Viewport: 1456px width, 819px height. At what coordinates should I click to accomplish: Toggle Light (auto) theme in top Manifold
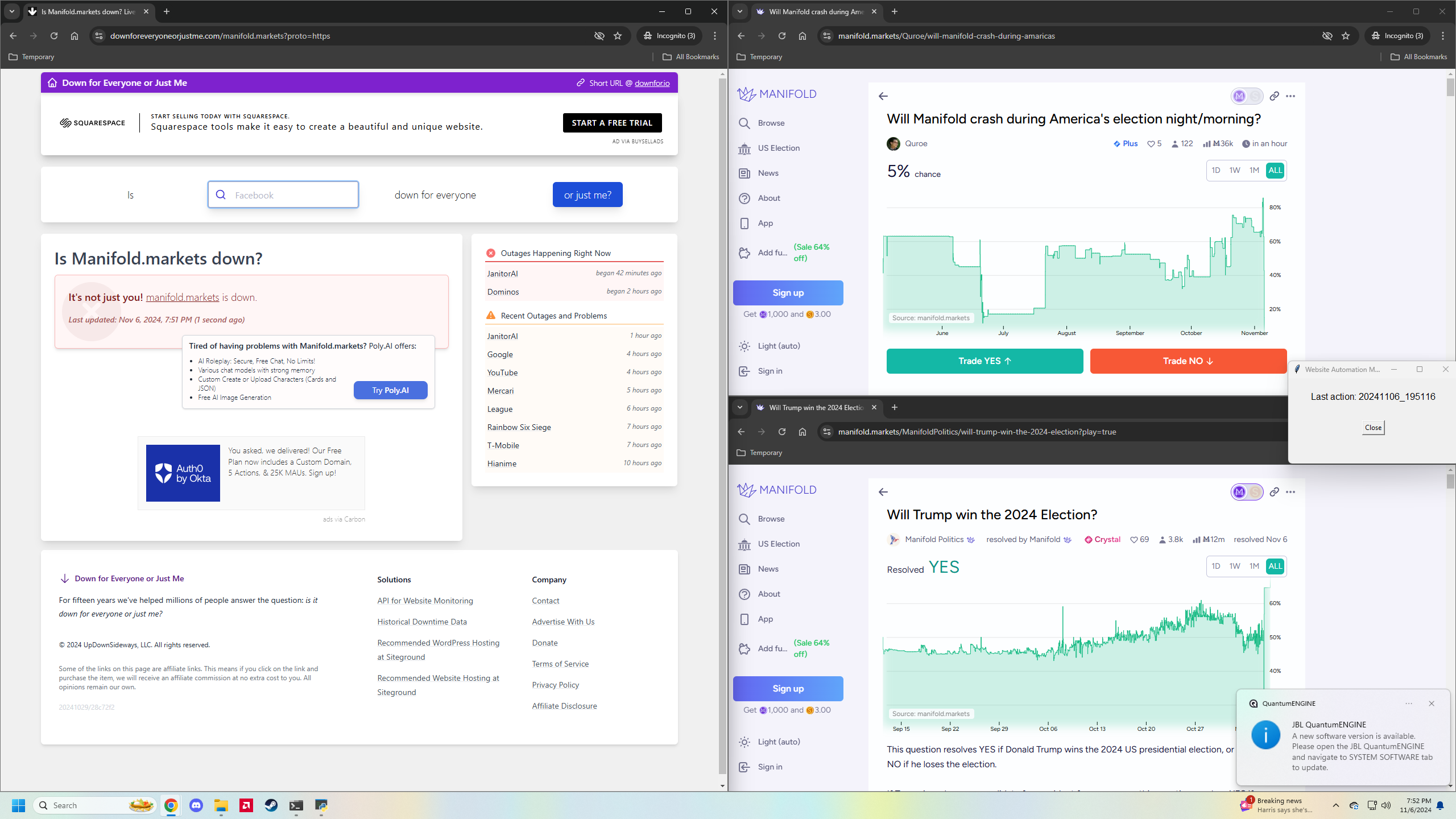pyautogui.click(x=770, y=346)
